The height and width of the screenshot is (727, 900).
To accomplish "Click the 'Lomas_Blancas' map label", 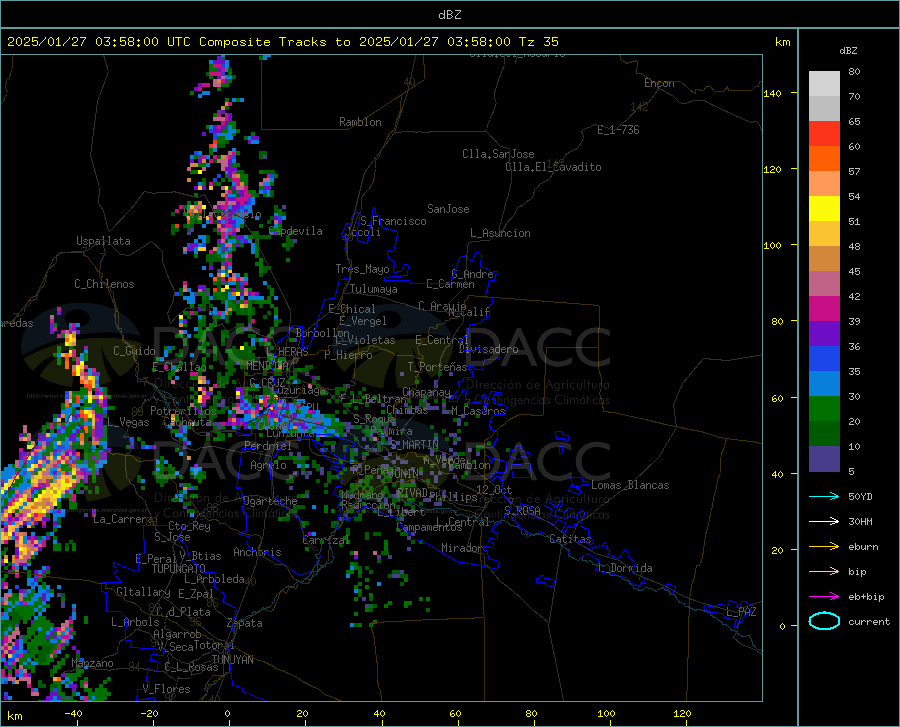I will 630,485.
